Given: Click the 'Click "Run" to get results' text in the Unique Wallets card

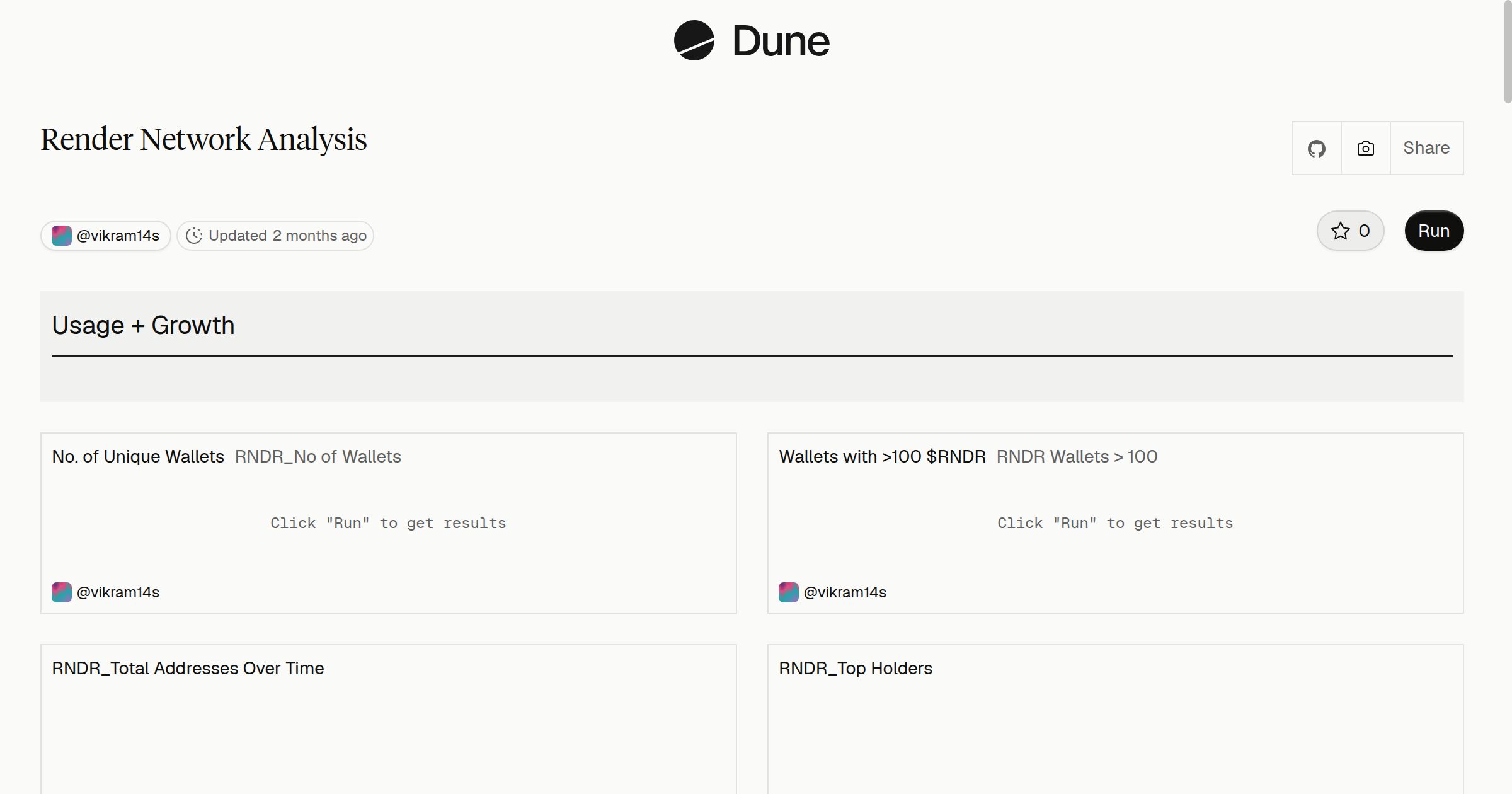Looking at the screenshot, I should tap(388, 523).
